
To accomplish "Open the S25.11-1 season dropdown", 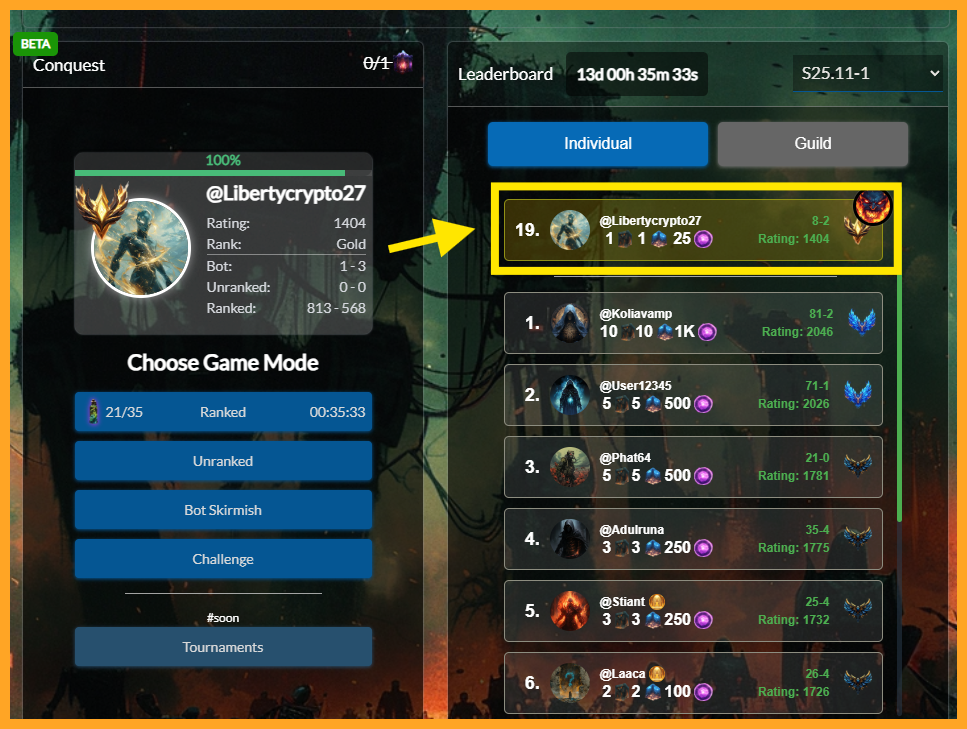I will [868, 73].
